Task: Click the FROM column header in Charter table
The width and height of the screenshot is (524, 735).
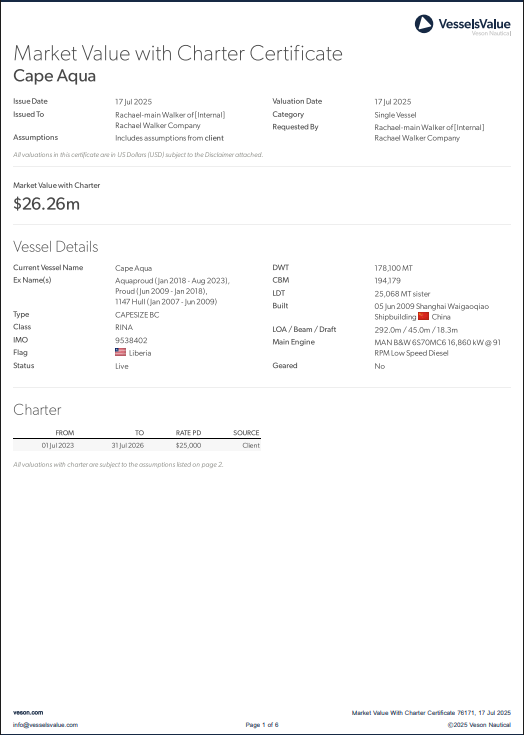Action: (x=65, y=433)
